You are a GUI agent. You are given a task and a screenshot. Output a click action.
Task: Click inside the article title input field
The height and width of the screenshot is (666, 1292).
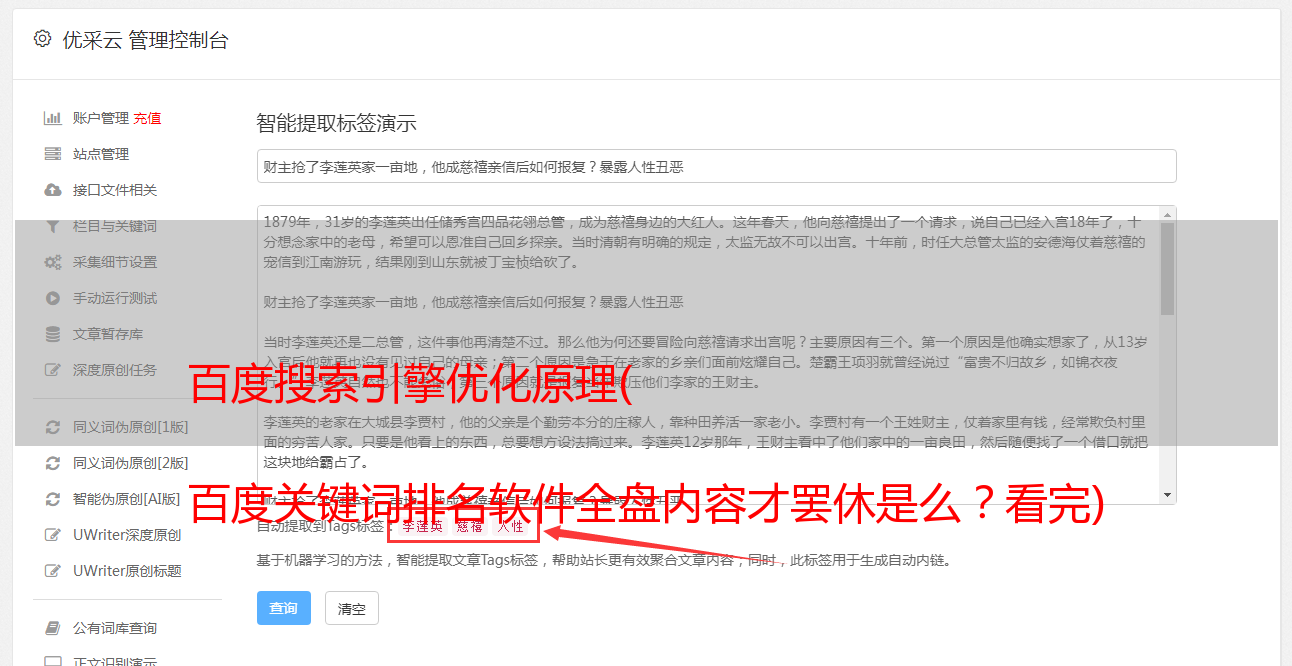click(x=716, y=166)
